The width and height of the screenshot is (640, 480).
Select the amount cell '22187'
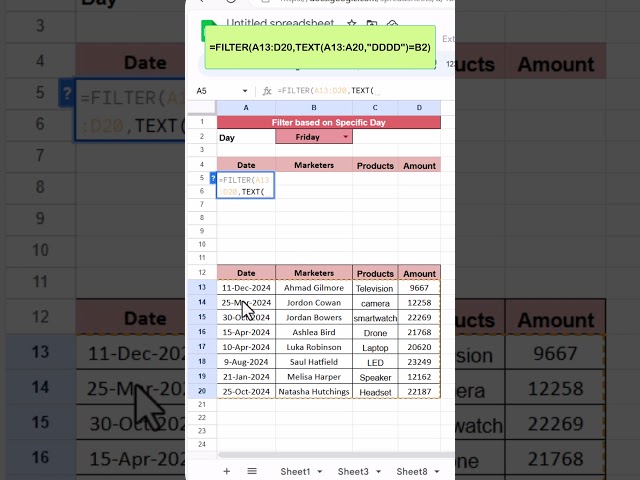pyautogui.click(x=419, y=391)
